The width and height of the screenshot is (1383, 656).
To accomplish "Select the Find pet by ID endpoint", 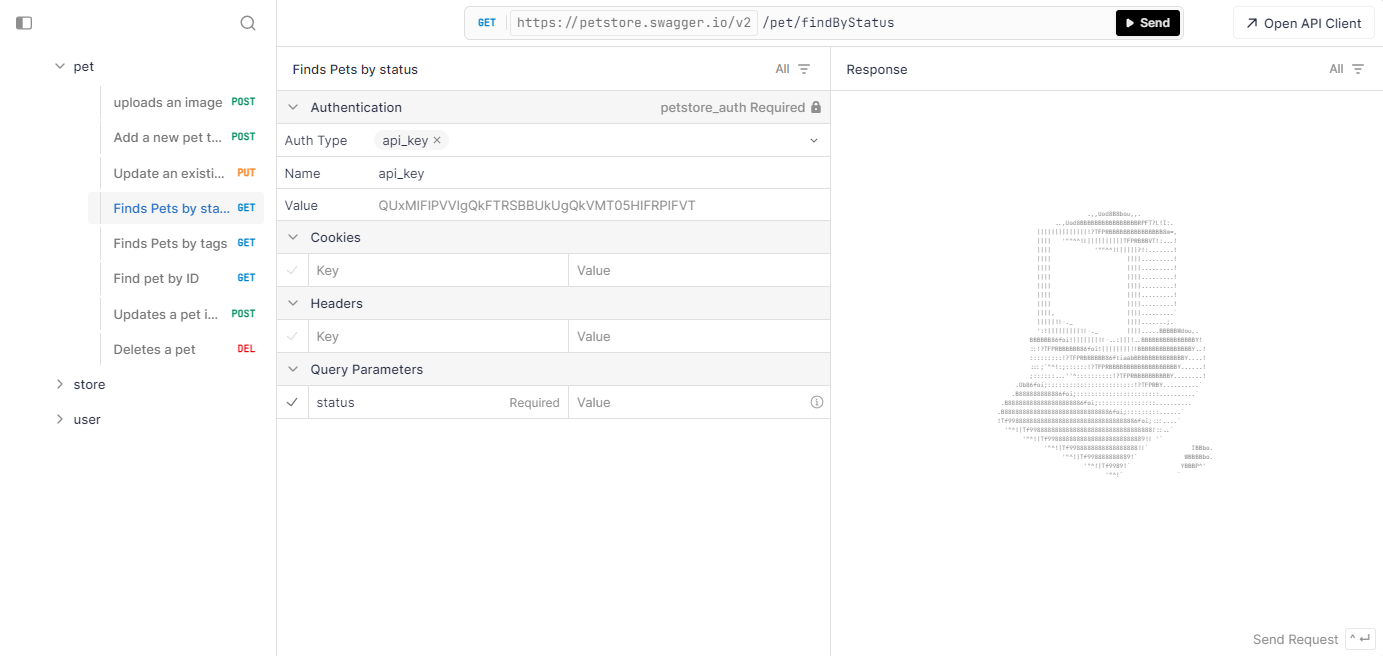I will [155, 278].
